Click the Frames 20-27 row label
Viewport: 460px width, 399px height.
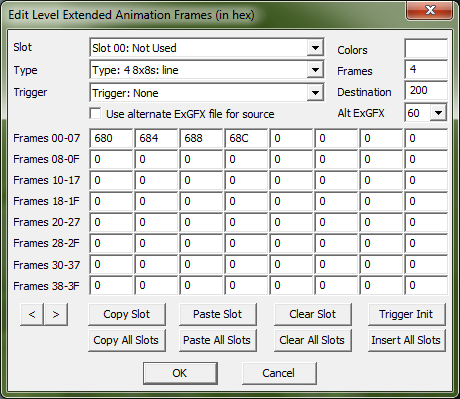[47, 222]
